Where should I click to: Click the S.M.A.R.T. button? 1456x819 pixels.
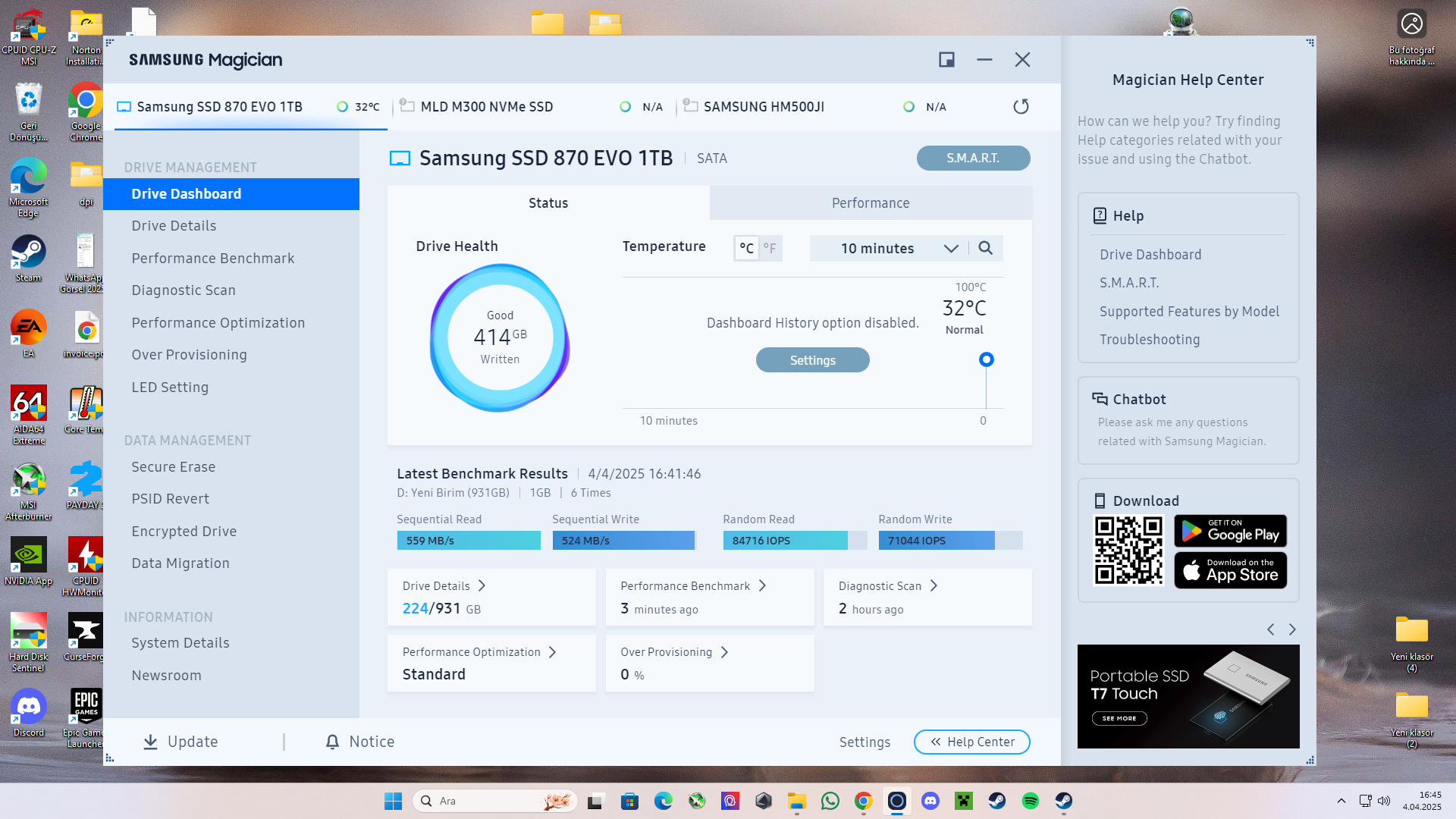973,158
